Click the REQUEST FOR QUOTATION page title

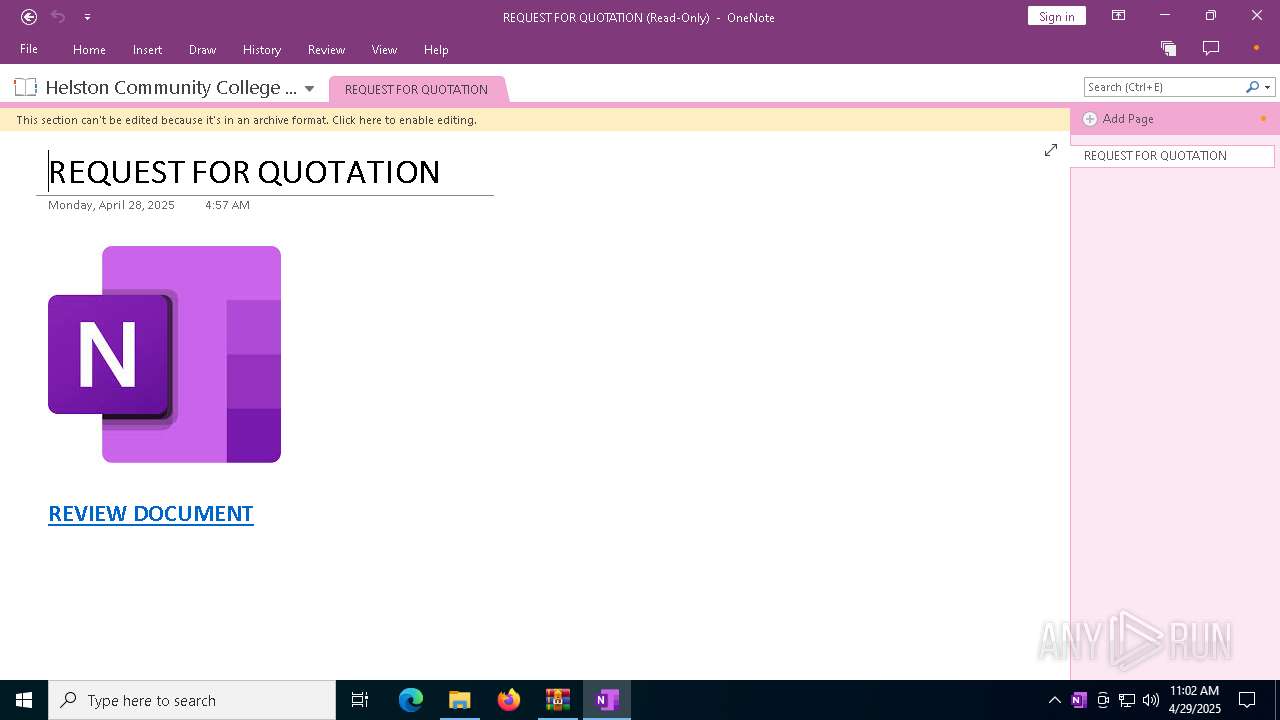tap(244, 172)
